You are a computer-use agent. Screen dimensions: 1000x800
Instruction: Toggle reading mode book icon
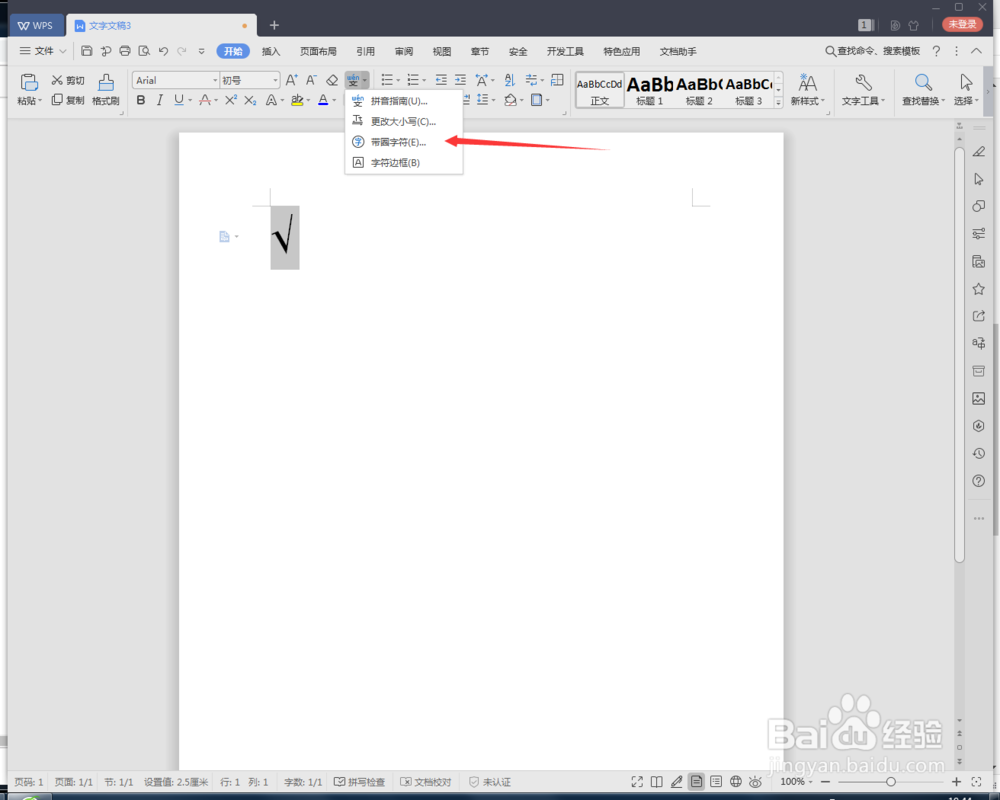coord(657,782)
